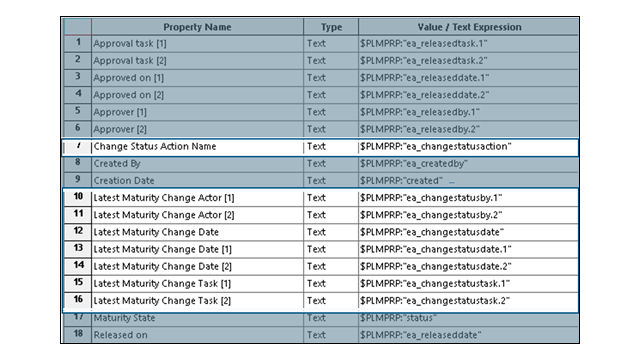Select the Latest Maturity Change Date [2] cell

point(197,267)
